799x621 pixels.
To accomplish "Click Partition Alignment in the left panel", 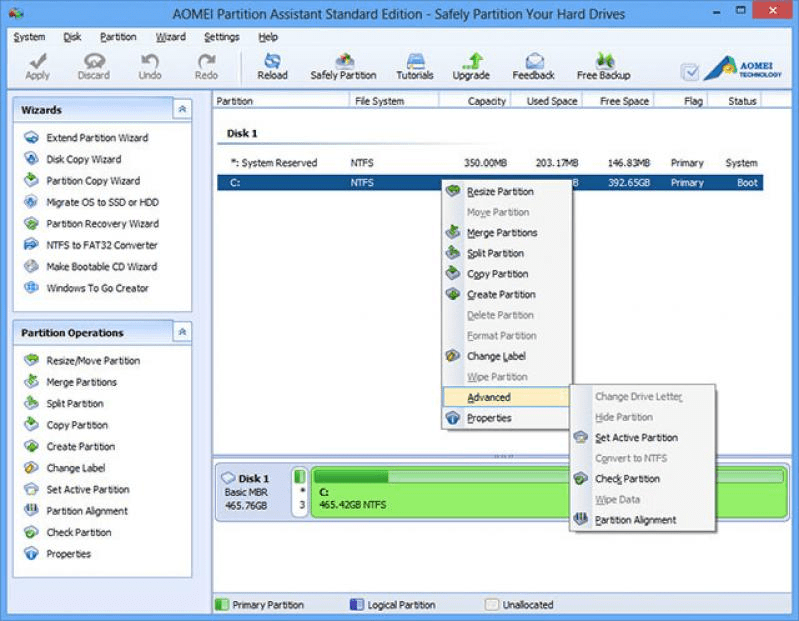I will pyautogui.click(x=87, y=511).
